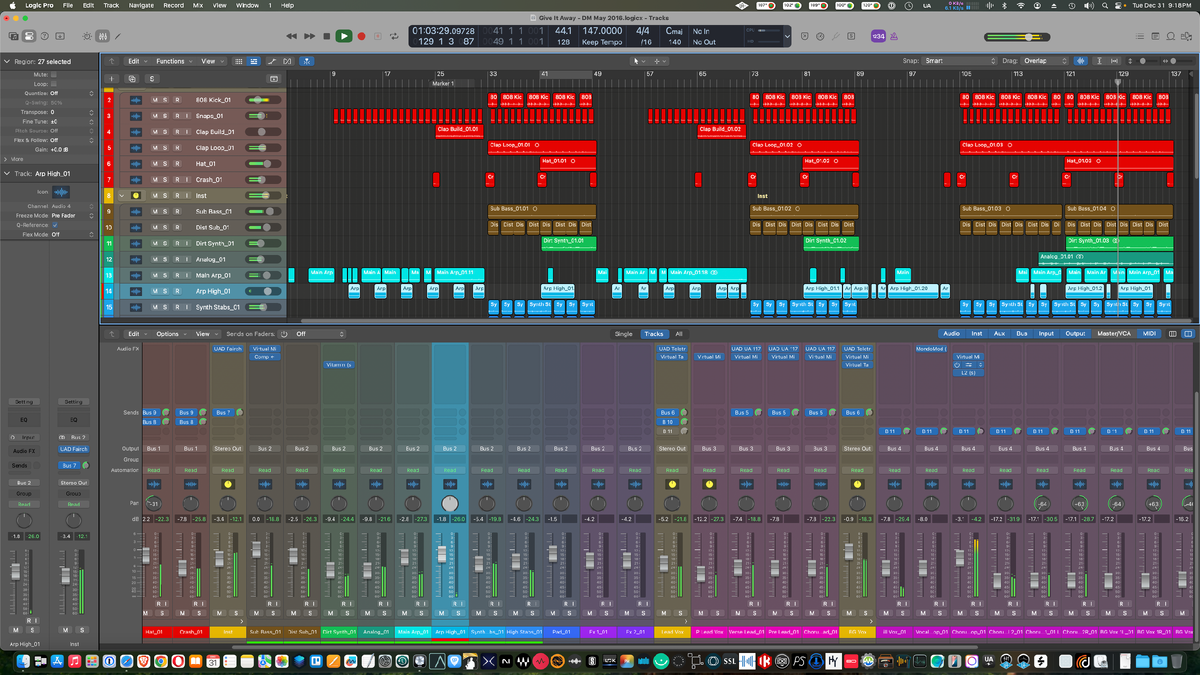Click the duplicate track icon

click(131, 78)
